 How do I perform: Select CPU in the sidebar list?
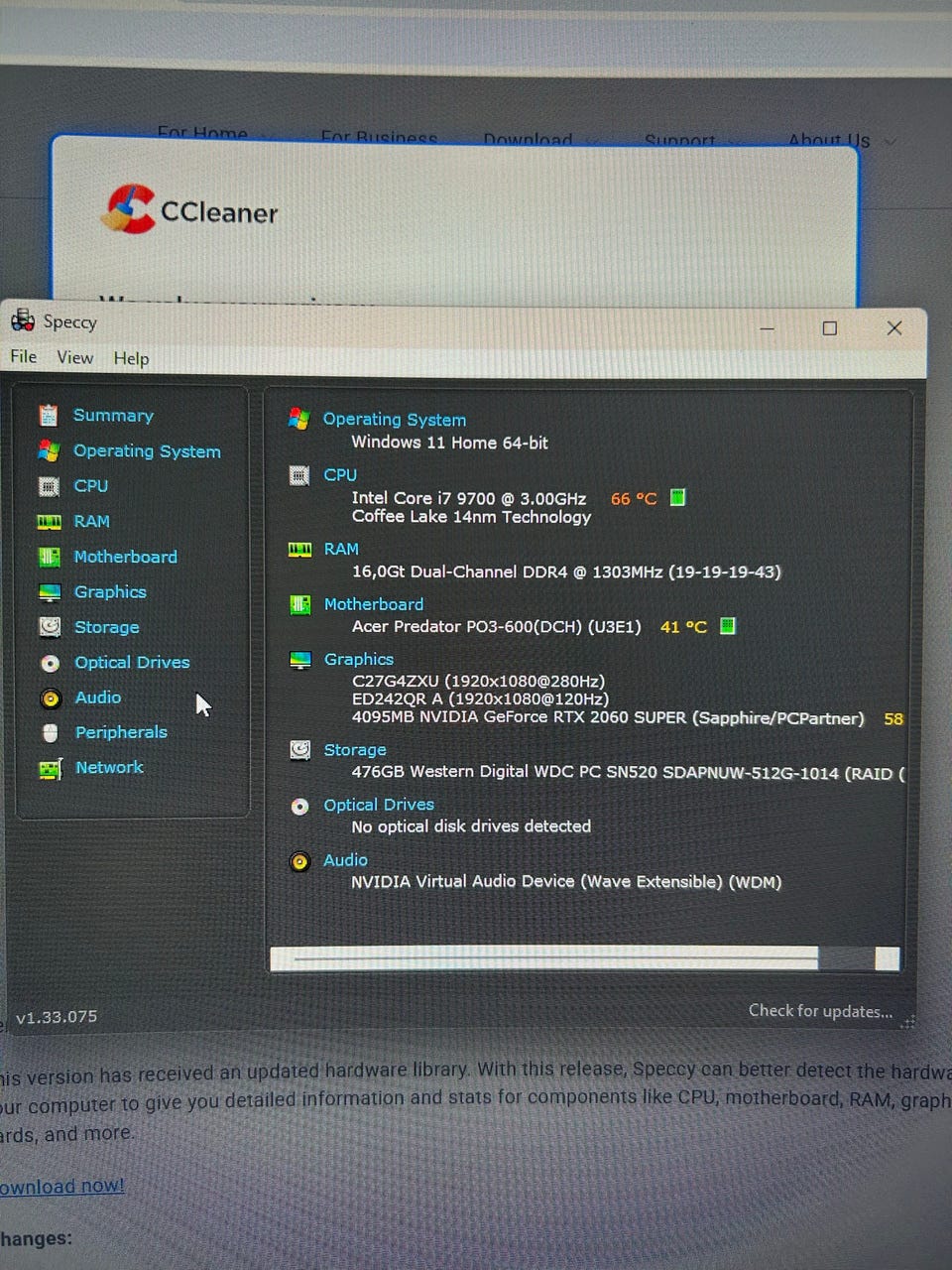(x=91, y=486)
